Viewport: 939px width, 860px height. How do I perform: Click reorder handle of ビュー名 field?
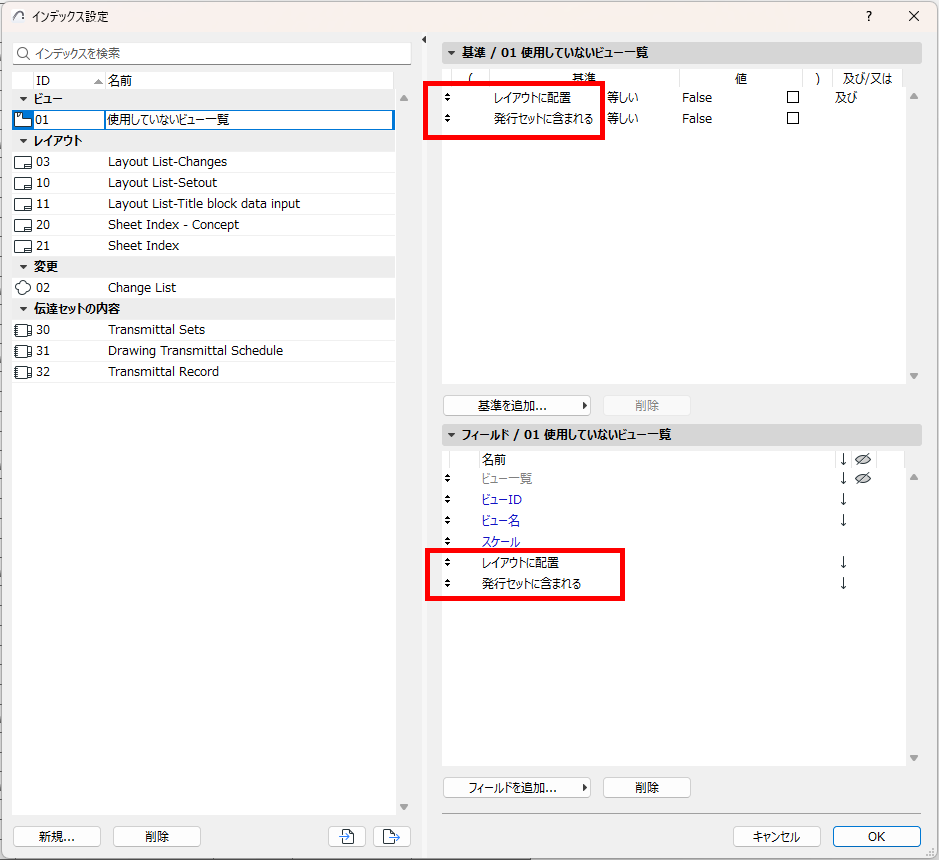(447, 520)
